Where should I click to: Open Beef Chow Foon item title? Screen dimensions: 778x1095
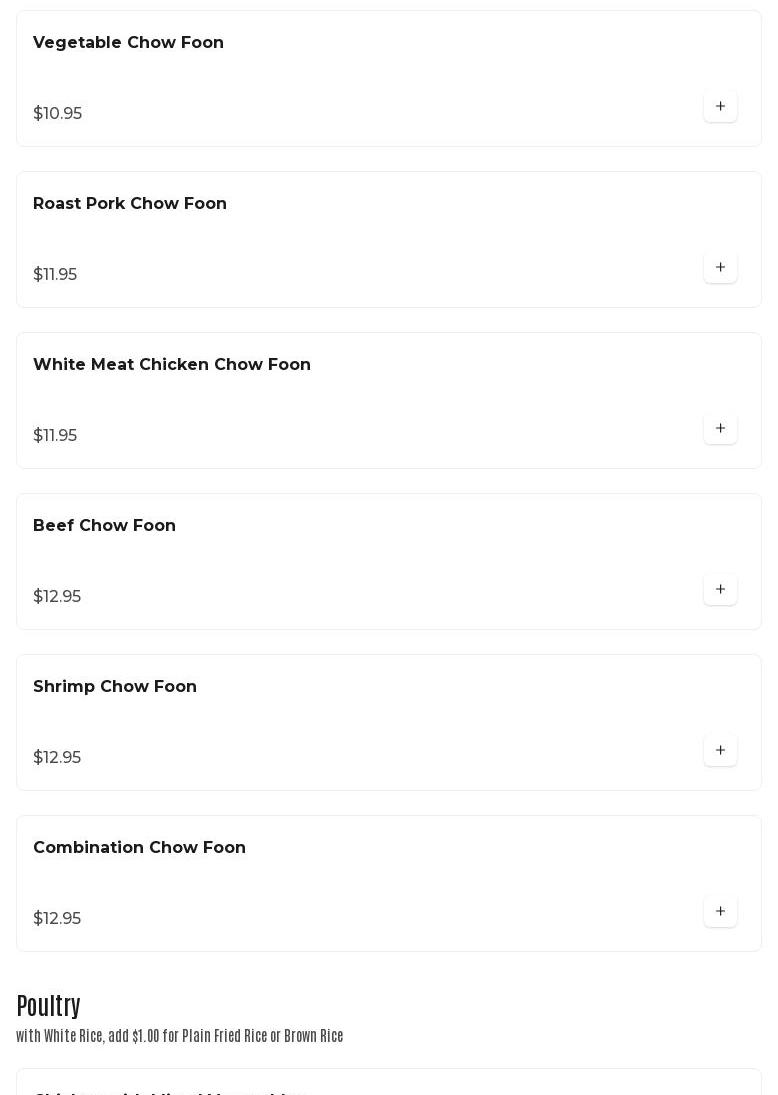[x=104, y=525]
